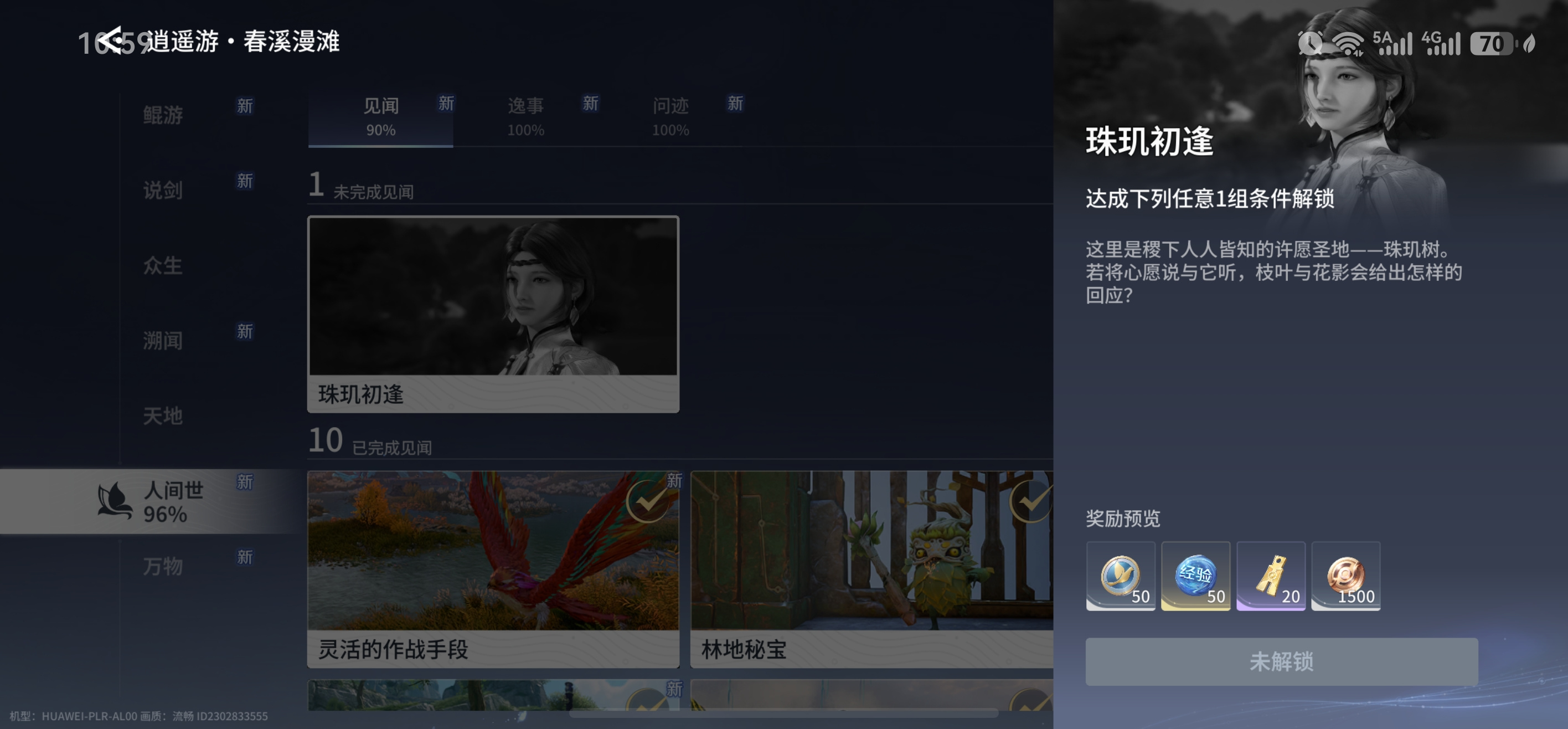Click the 奖励预览 label
This screenshot has width=1568, height=729.
(x=1122, y=519)
